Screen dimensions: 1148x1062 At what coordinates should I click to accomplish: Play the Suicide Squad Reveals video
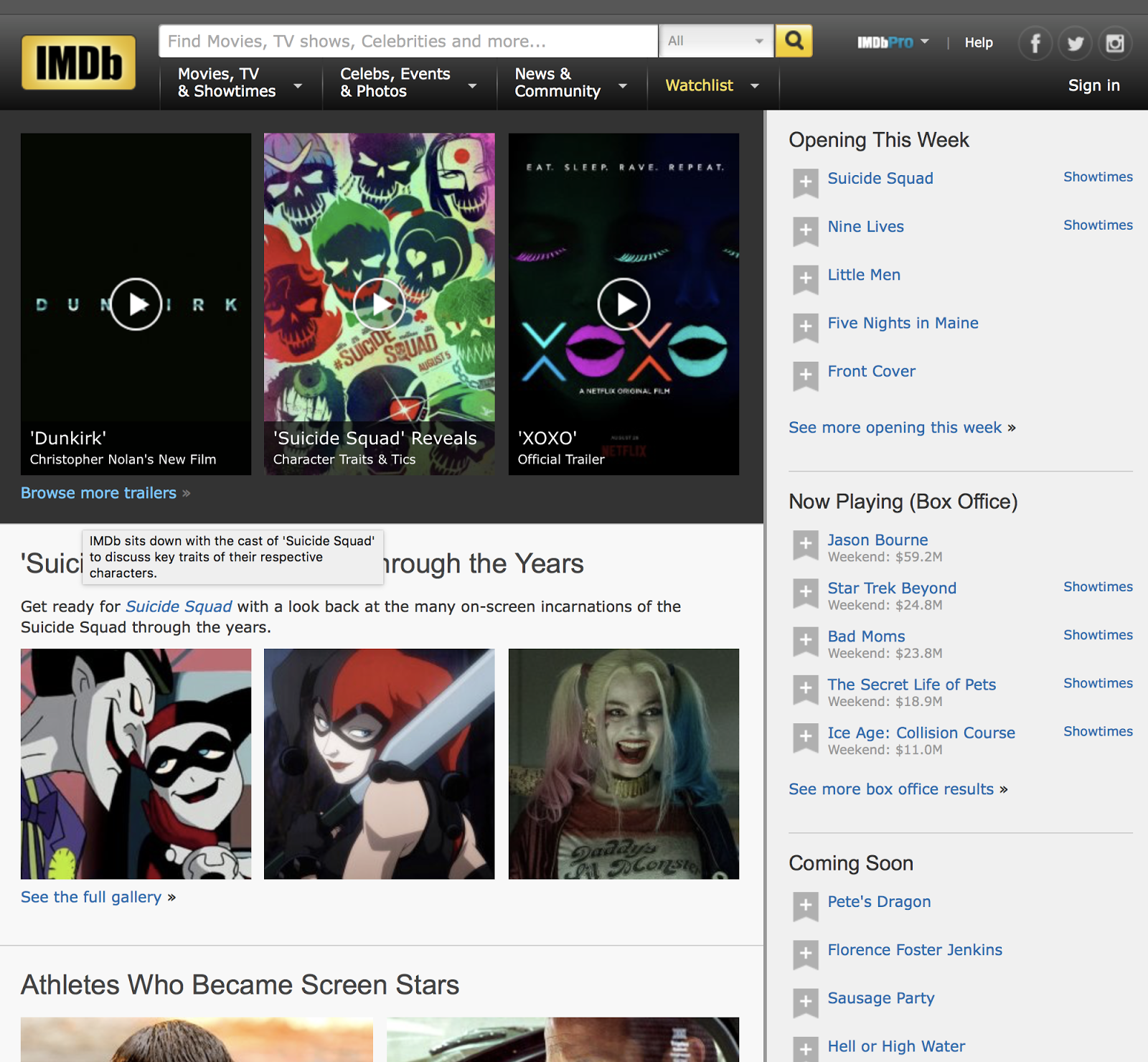click(379, 304)
